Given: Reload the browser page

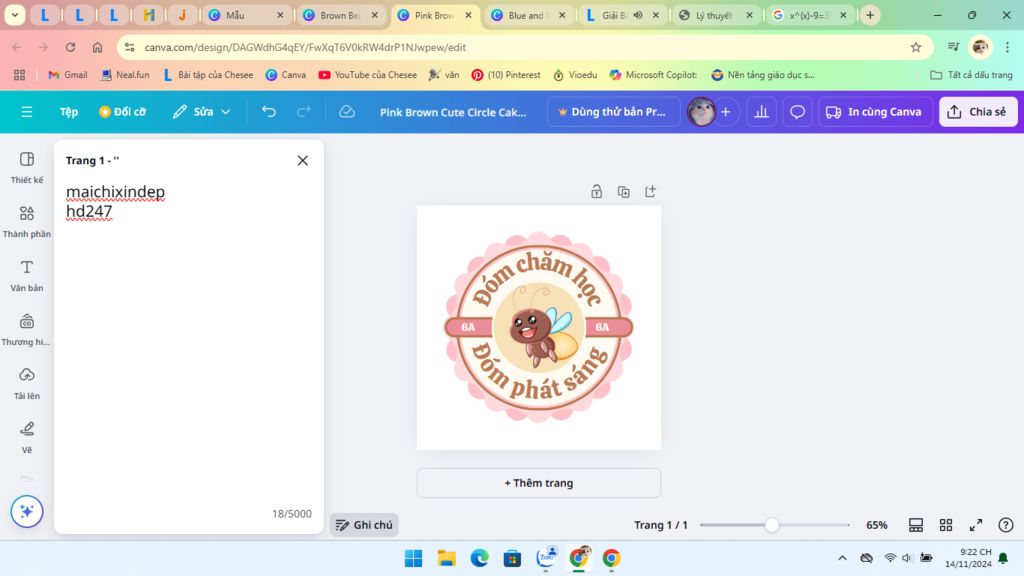Looking at the screenshot, I should coord(70,47).
